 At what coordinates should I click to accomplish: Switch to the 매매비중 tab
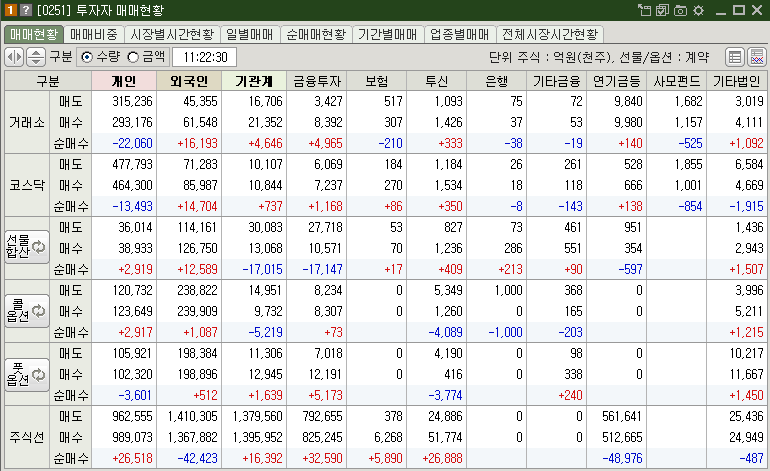93,34
